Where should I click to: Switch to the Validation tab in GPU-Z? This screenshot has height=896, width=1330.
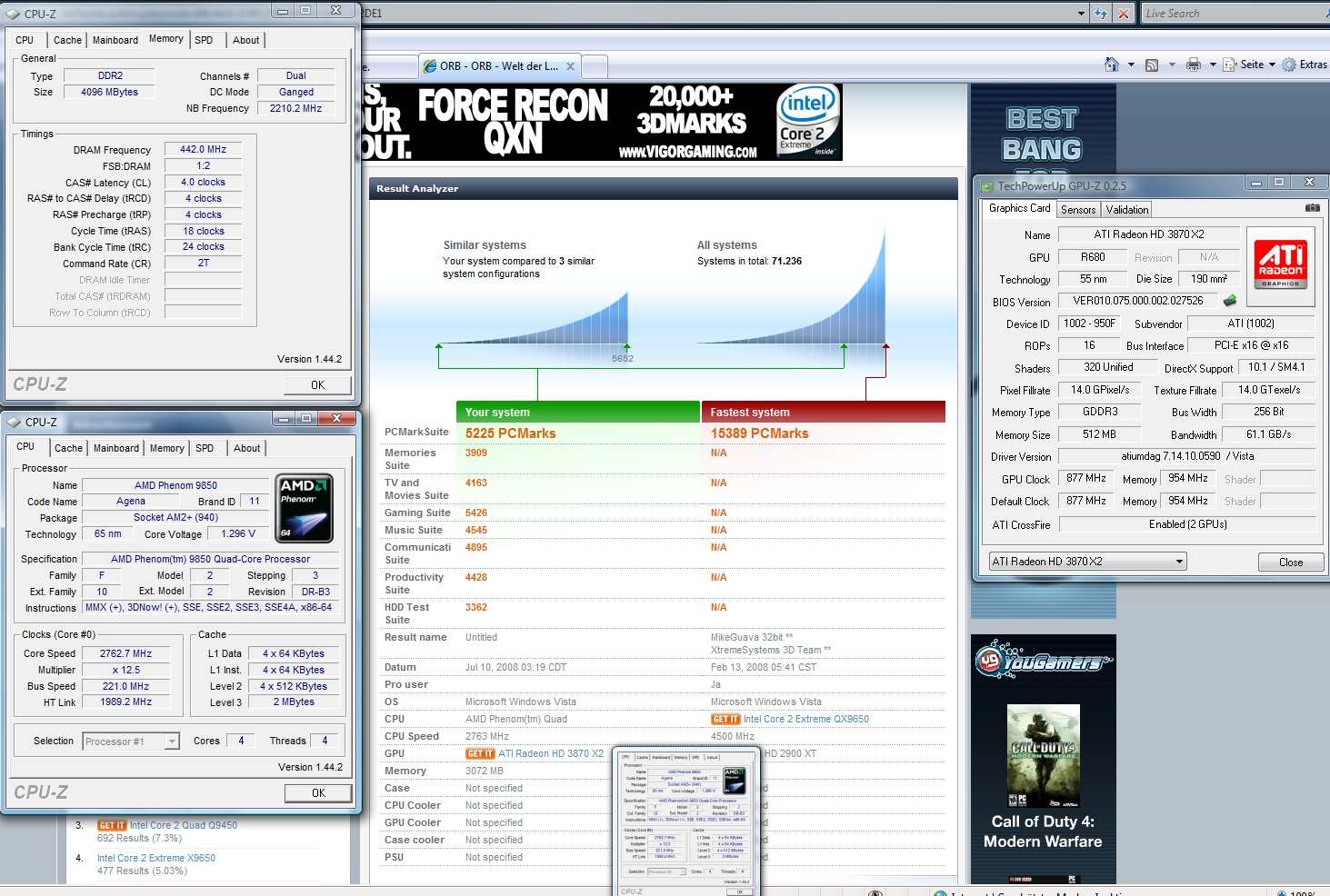click(x=1127, y=210)
